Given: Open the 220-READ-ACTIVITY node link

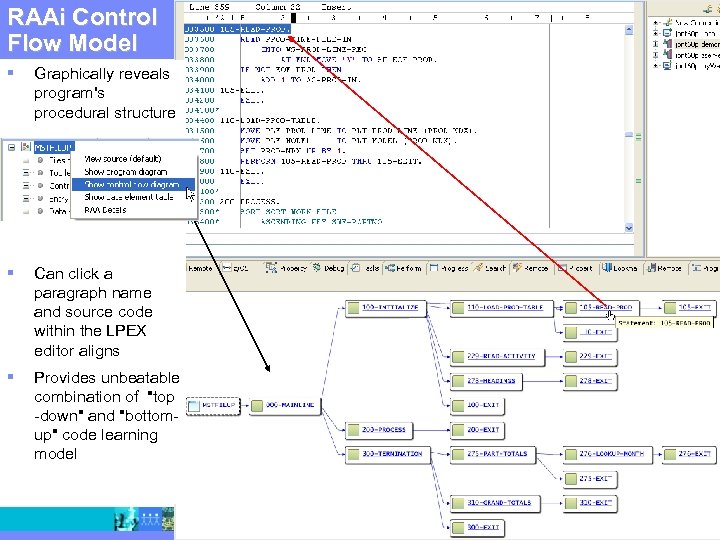Looking at the screenshot, I should [x=501, y=356].
